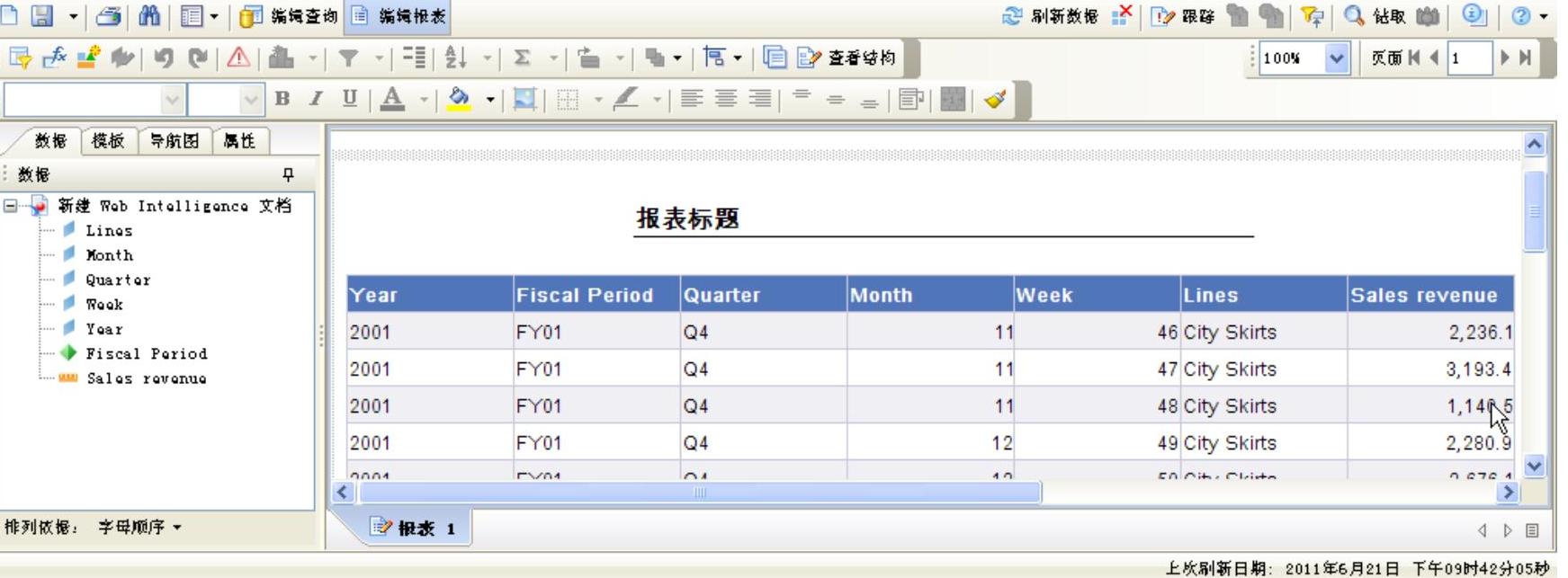The image size is (1568, 578).
Task: Switch to the 属性 tab
Action: point(239,140)
